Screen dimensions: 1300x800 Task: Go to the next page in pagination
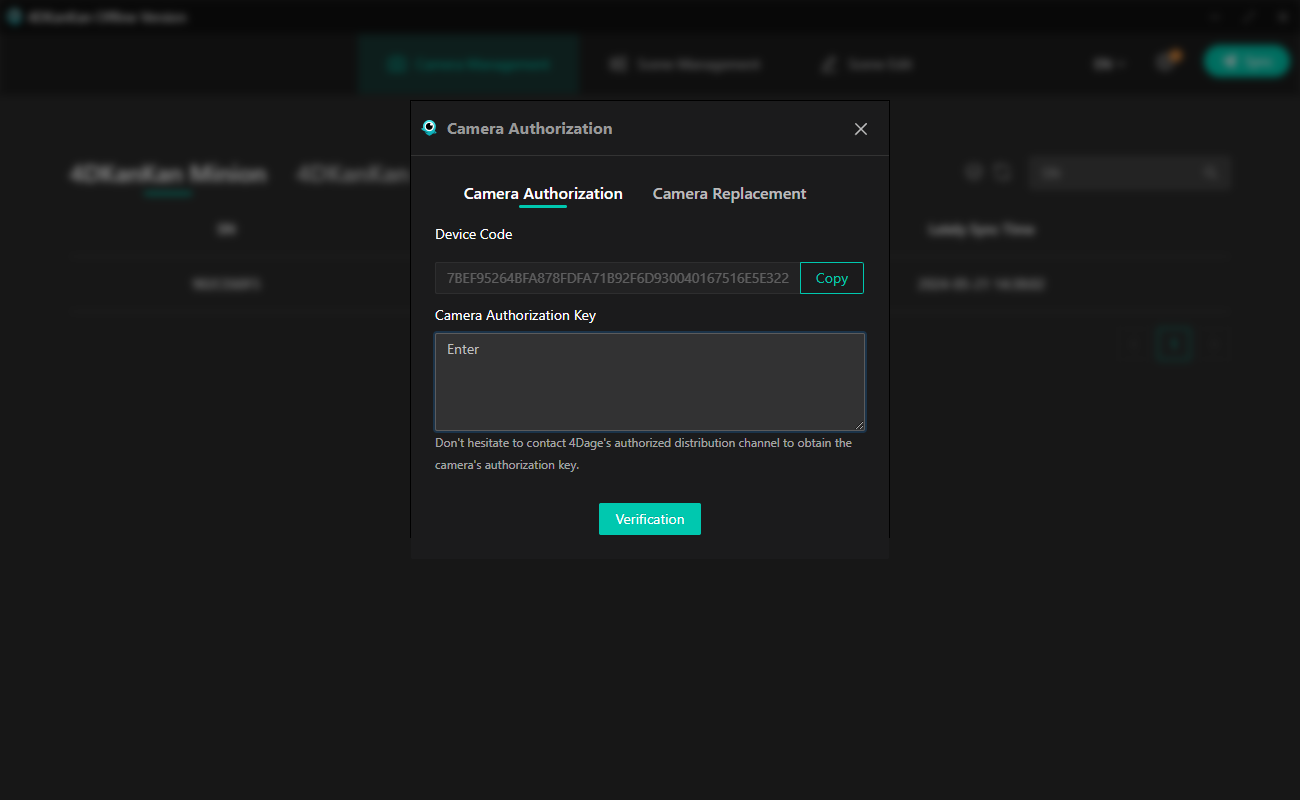tap(1215, 344)
